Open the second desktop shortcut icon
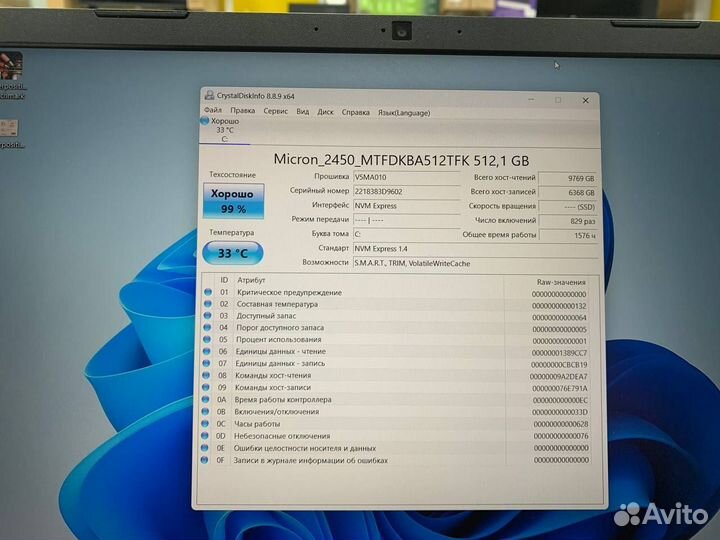The image size is (720, 540). pos(10,128)
